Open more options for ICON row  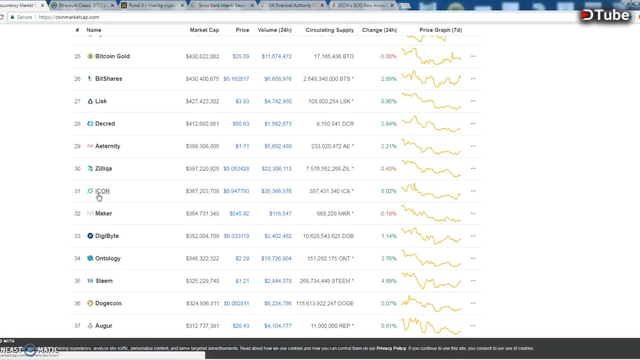pos(473,191)
